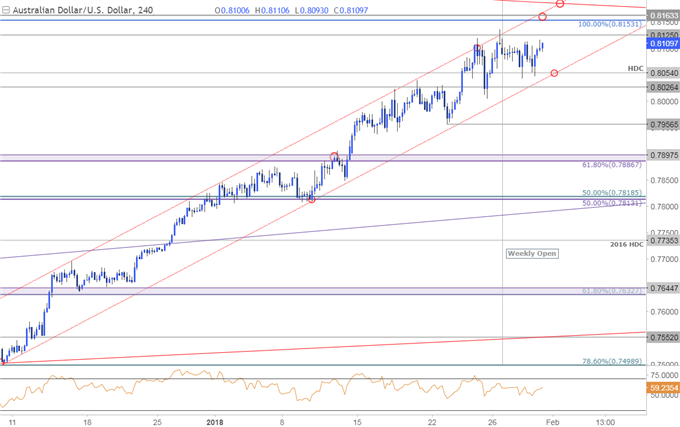Click the date axis label 2018
The width and height of the screenshot is (680, 427).
tap(215, 422)
